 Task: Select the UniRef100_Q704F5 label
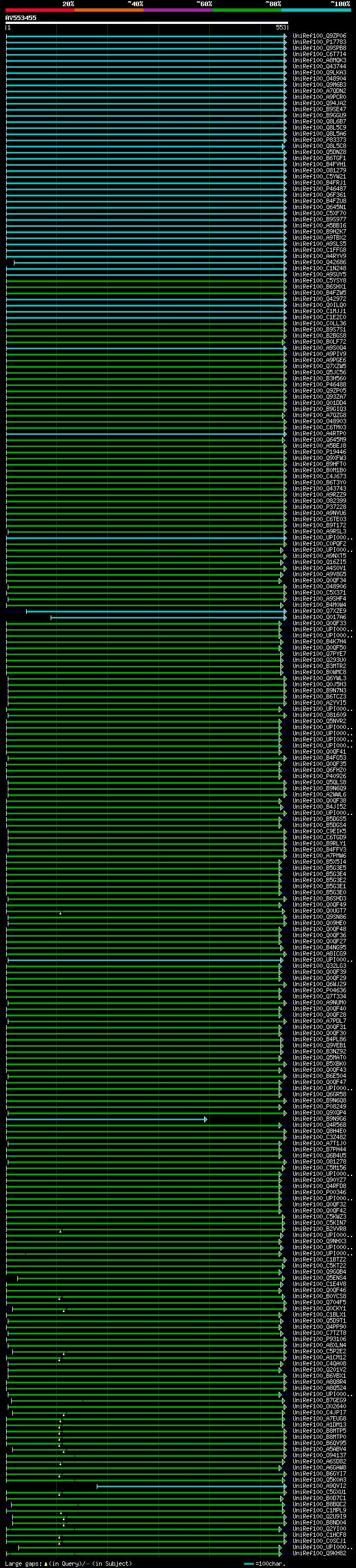coord(319,1303)
